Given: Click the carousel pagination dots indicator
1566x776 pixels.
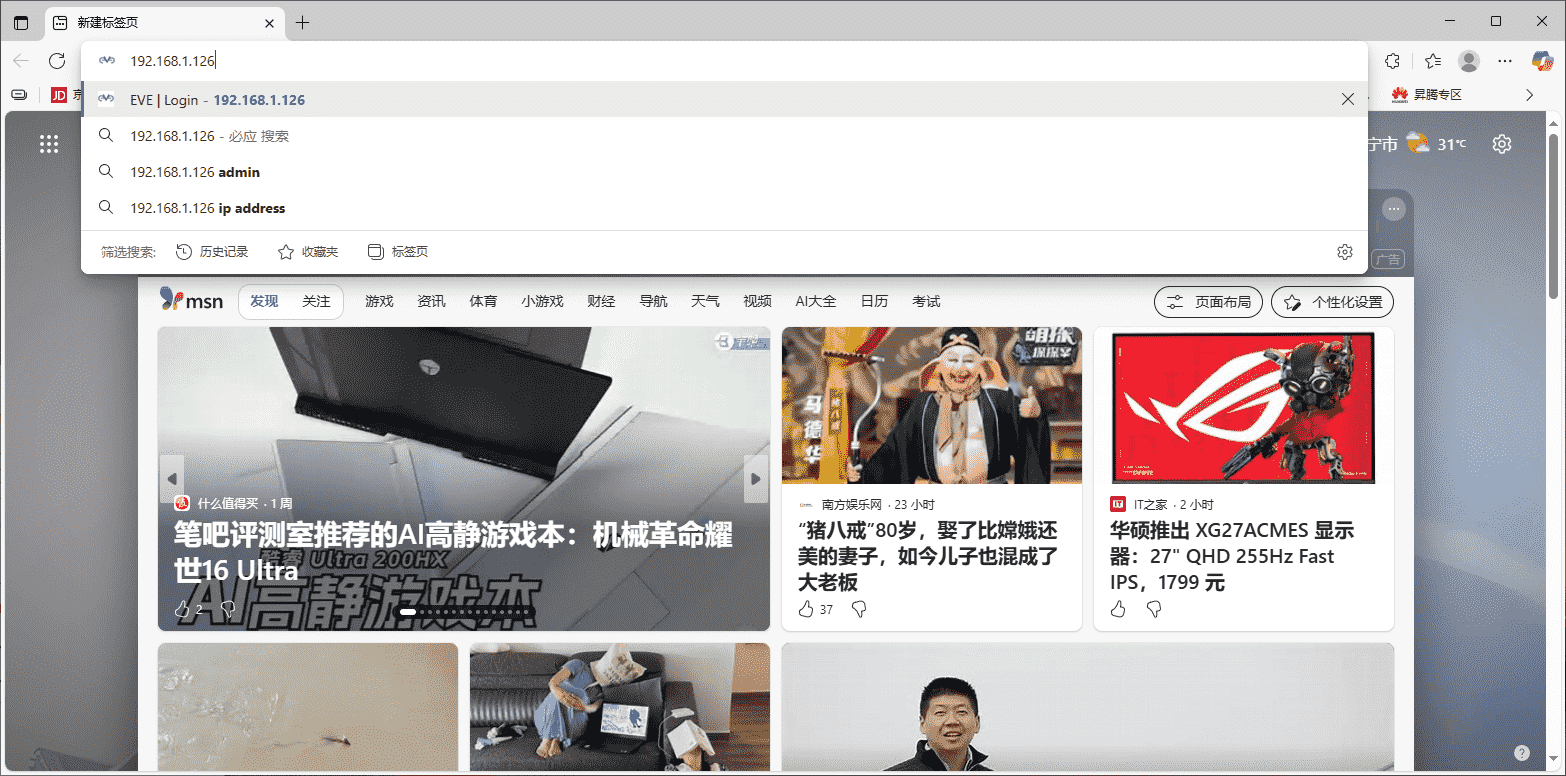Looking at the screenshot, I should (466, 611).
